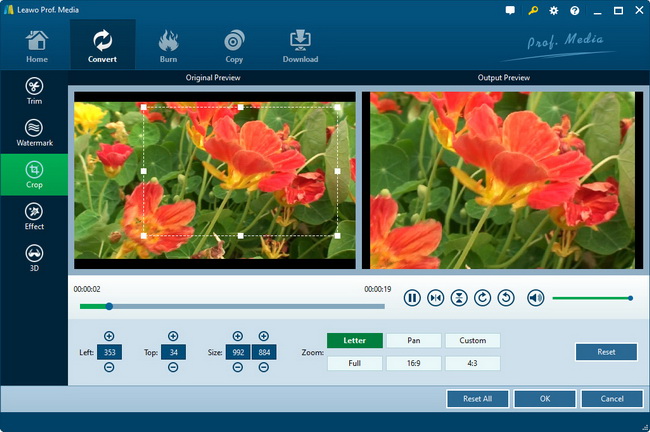The width and height of the screenshot is (650, 432).
Task: Rotate video counterclockwise 90 degrees
Action: pyautogui.click(x=506, y=298)
